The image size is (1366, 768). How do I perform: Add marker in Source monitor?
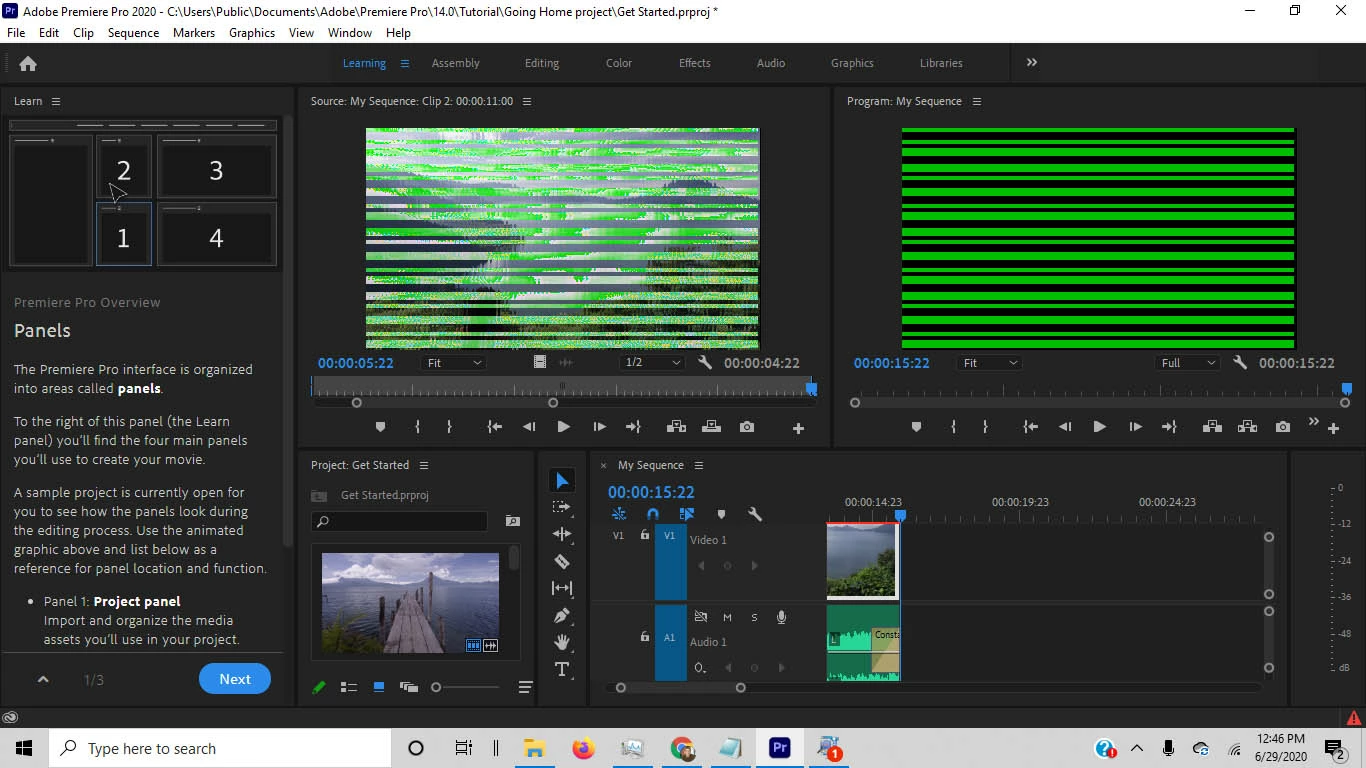[380, 427]
